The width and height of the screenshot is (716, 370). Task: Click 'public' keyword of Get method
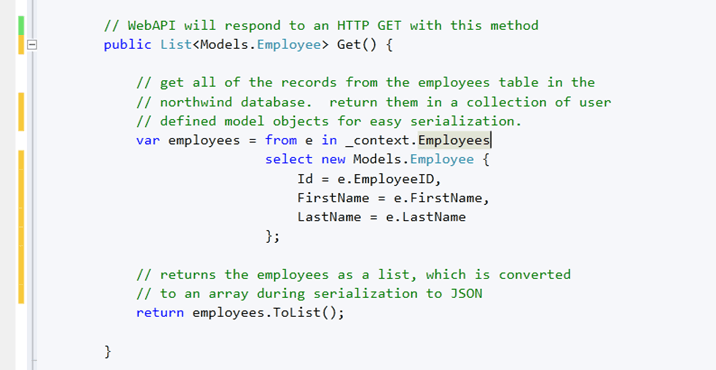(x=127, y=45)
